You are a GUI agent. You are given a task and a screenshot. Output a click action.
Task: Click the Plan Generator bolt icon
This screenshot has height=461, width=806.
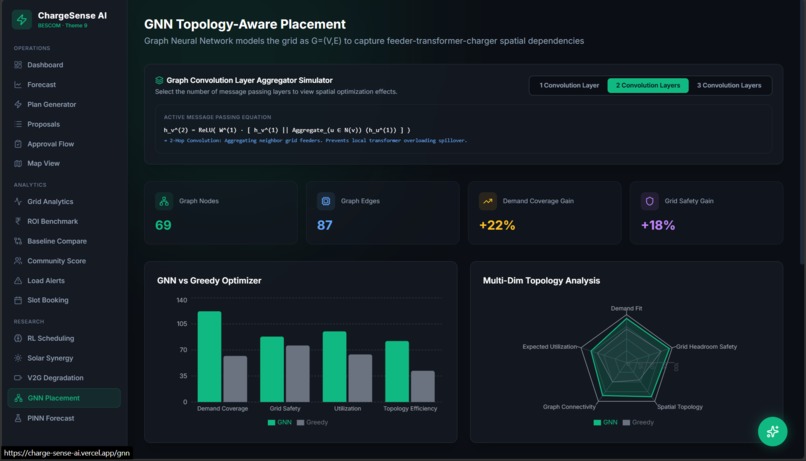[18, 104]
